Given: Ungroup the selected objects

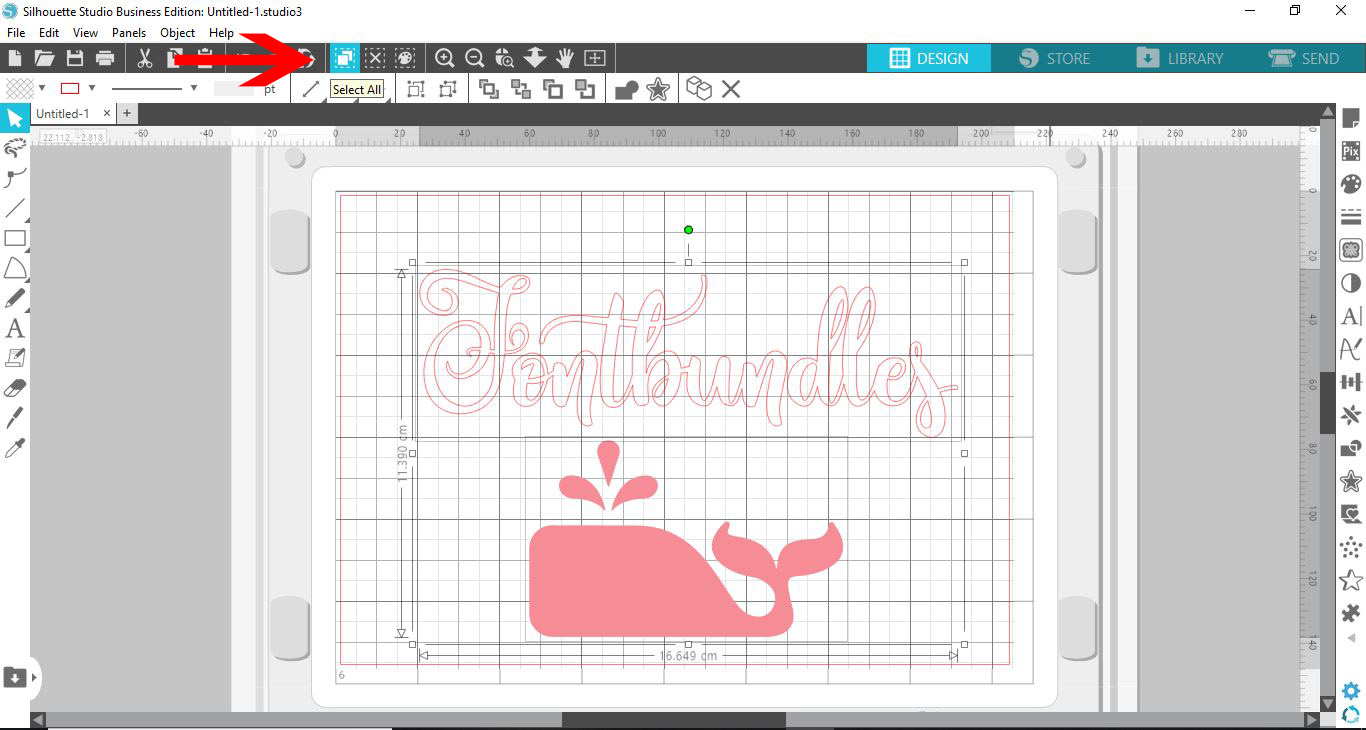Looking at the screenshot, I should point(447,89).
